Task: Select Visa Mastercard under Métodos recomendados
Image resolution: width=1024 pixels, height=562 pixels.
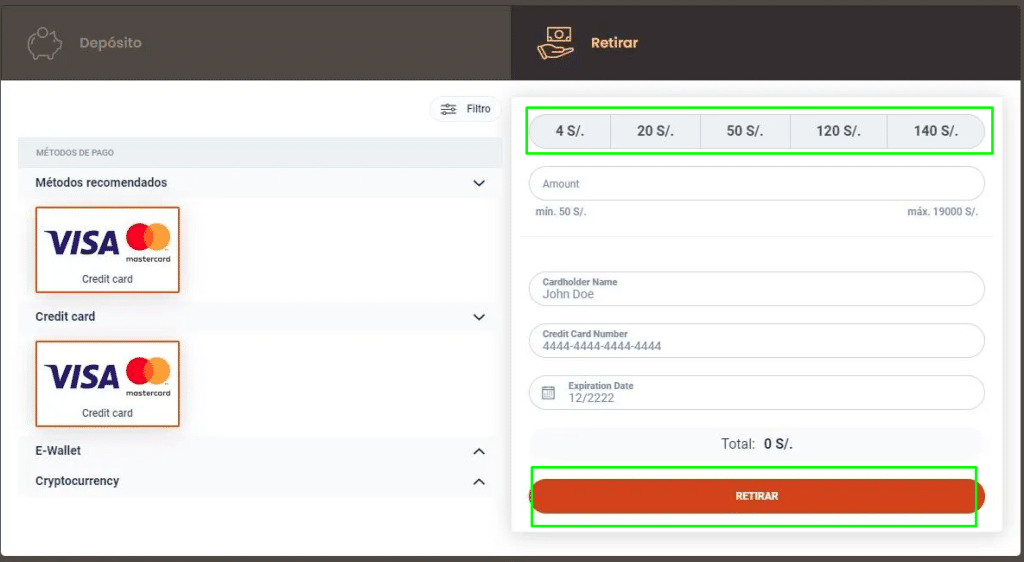Action: [x=107, y=249]
